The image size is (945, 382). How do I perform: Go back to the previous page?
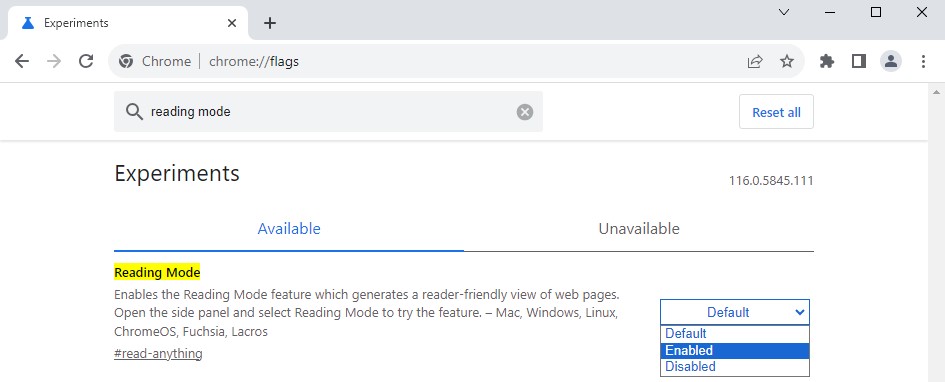coord(22,61)
